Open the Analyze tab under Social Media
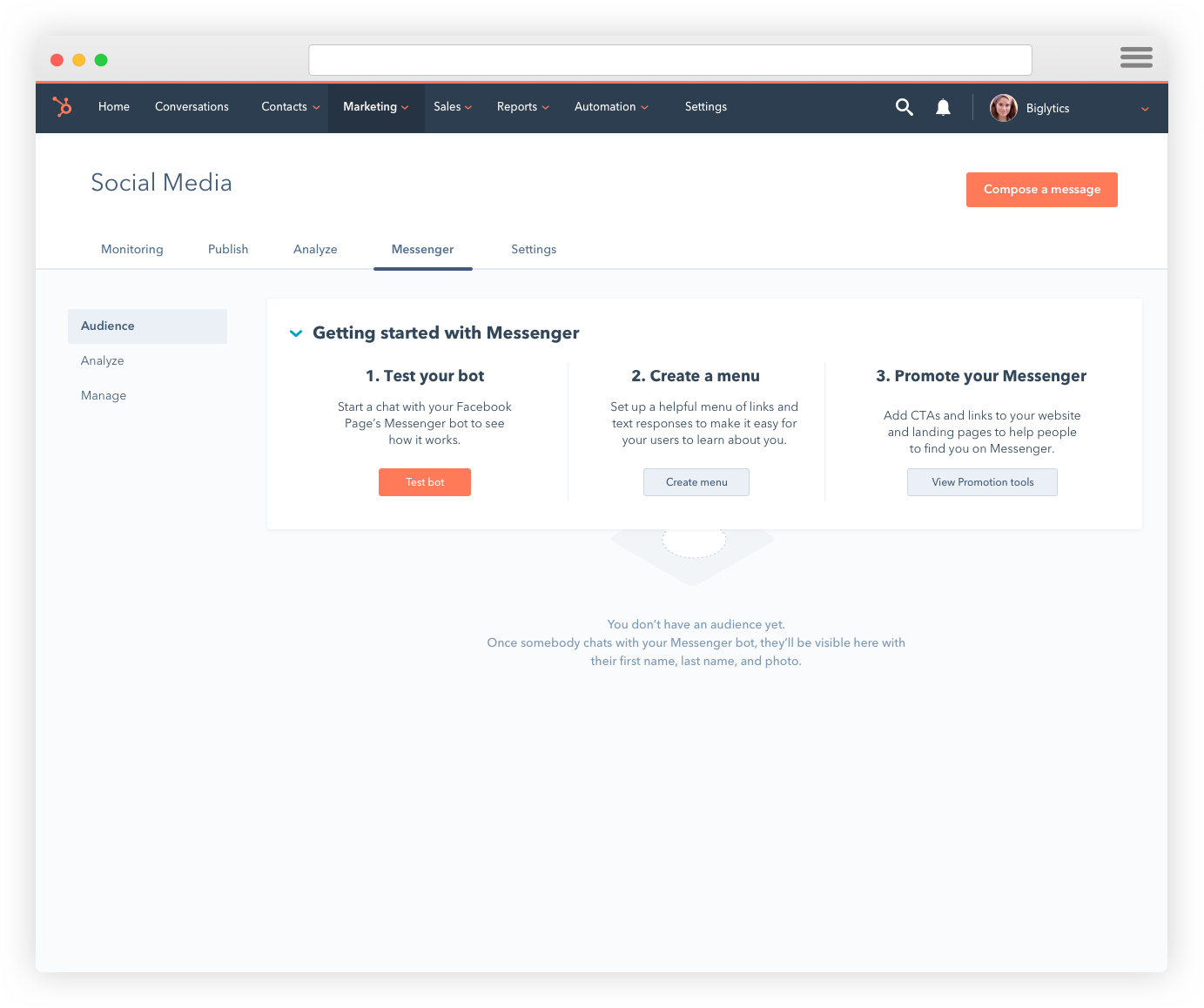Viewport: 1204px width, 1008px height. pyautogui.click(x=315, y=249)
